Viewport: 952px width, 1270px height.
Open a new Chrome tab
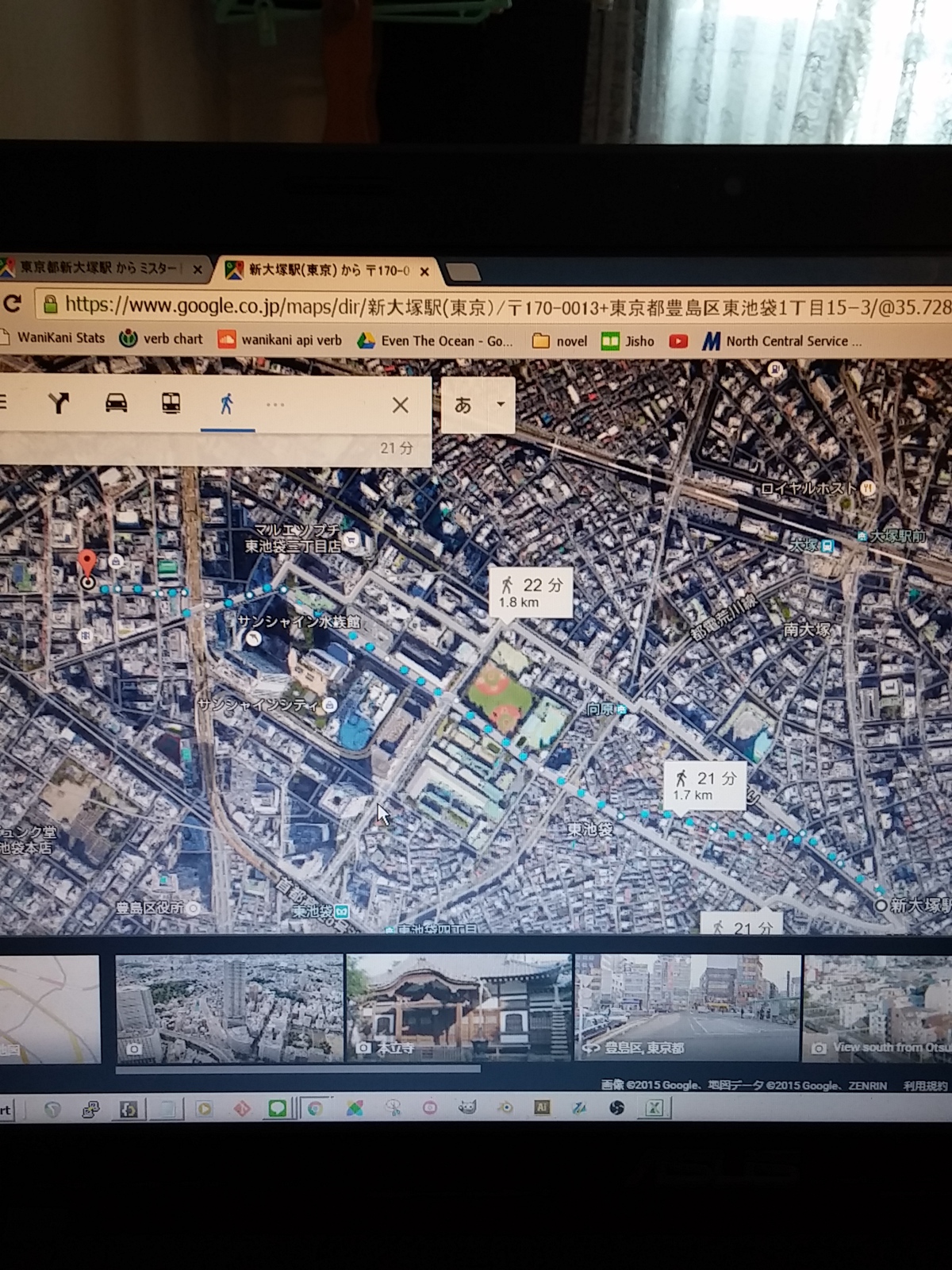pos(463,273)
